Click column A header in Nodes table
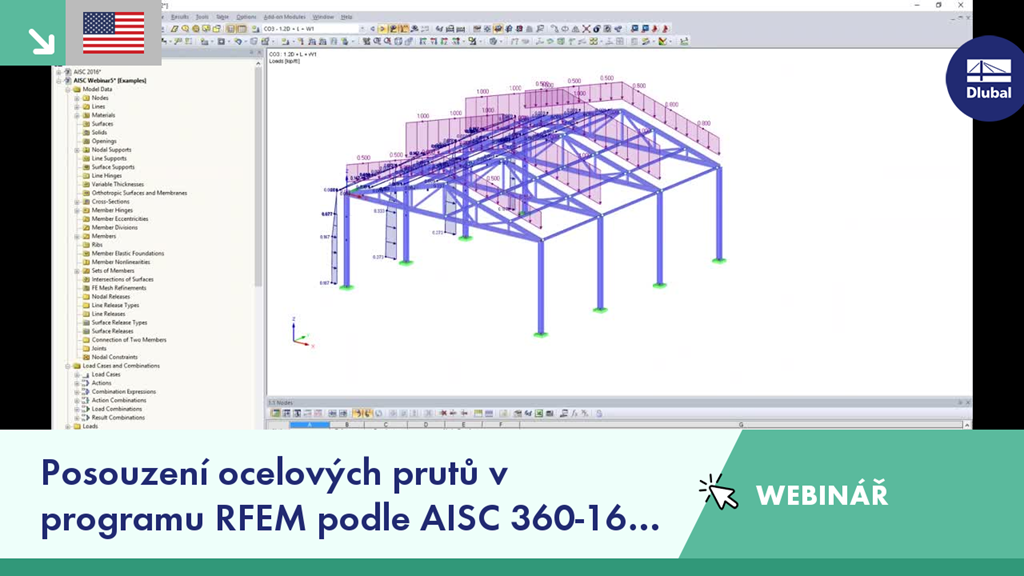This screenshot has width=1024, height=576. (x=310, y=424)
